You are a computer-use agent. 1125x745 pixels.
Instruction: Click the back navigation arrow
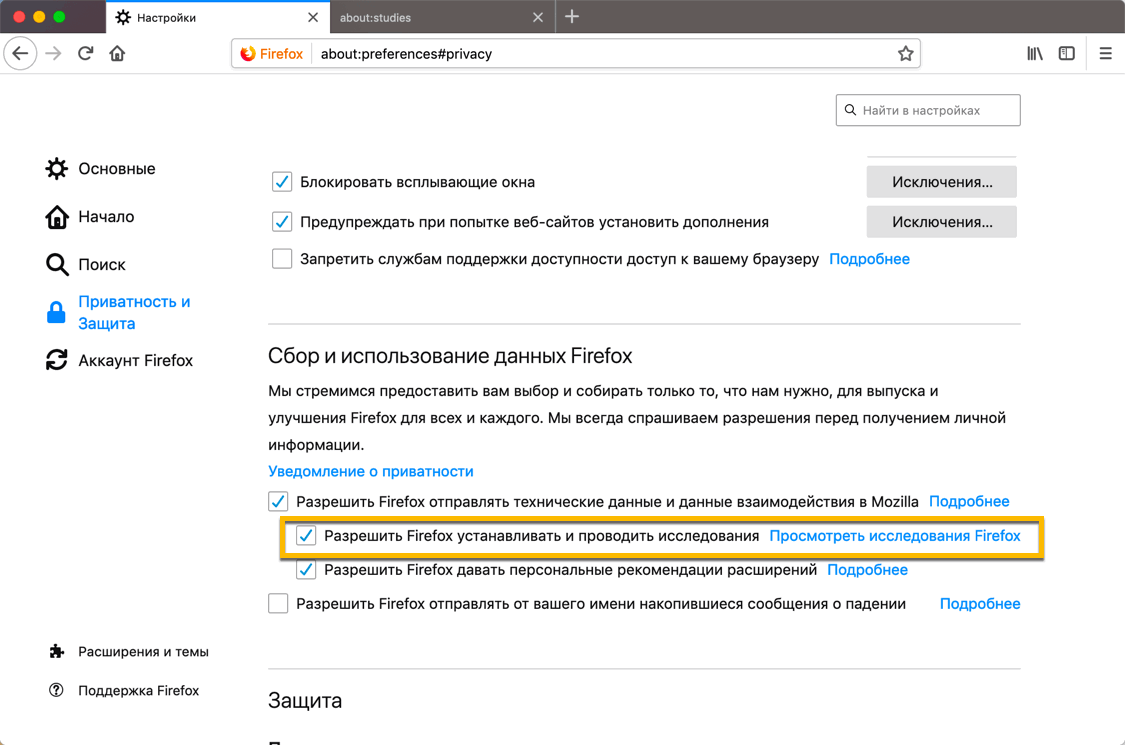click(x=20, y=53)
